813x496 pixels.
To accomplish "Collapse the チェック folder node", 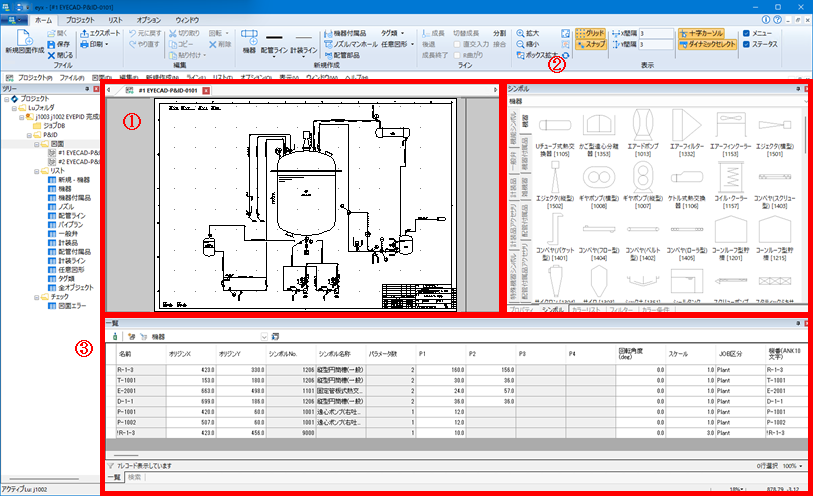I will click(37, 297).
